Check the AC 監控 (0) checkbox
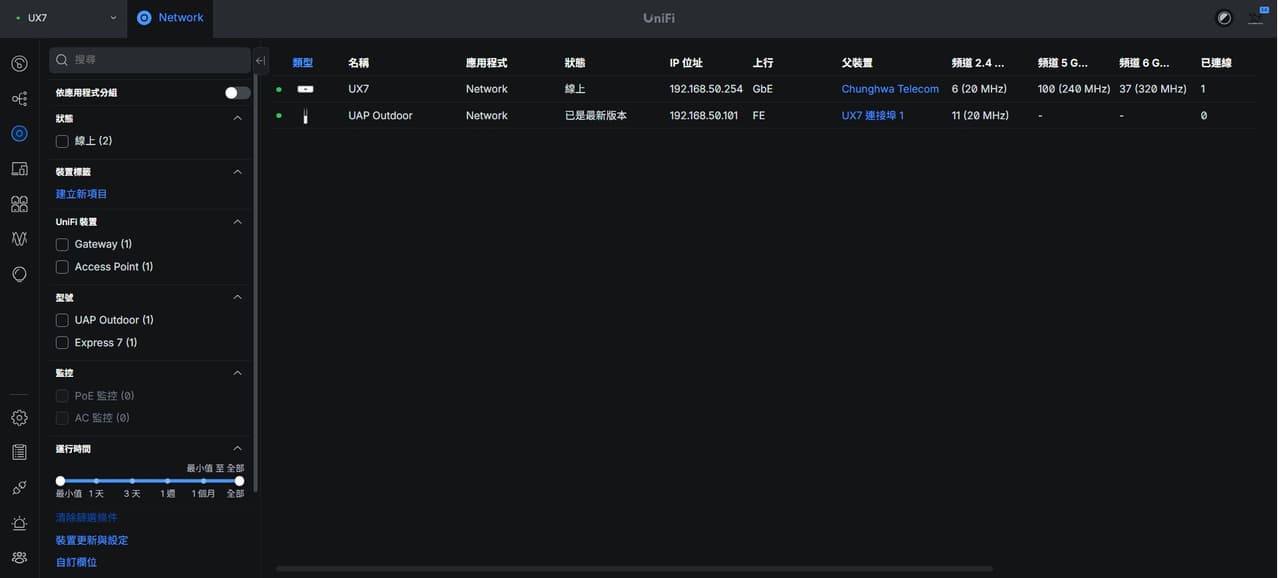 pos(62,418)
